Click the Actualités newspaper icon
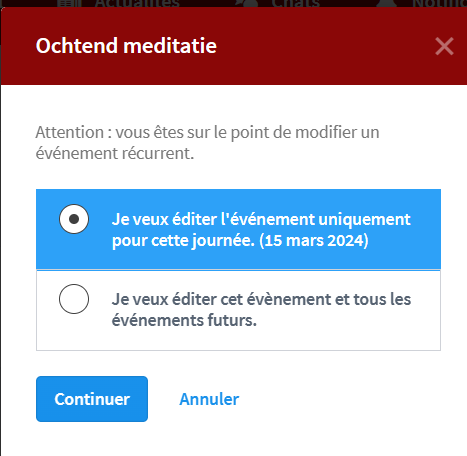This screenshot has height=456, width=467. tap(69, 3)
